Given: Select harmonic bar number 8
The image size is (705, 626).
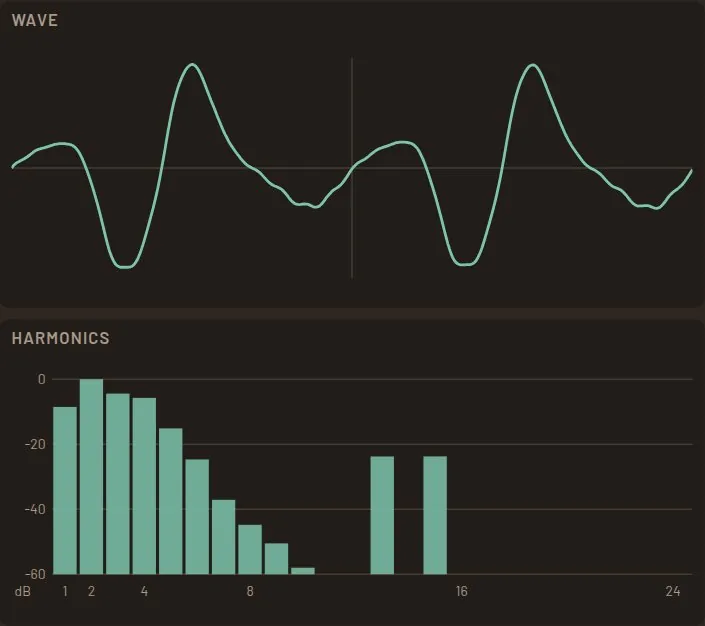Looking at the screenshot, I should click(250, 550).
